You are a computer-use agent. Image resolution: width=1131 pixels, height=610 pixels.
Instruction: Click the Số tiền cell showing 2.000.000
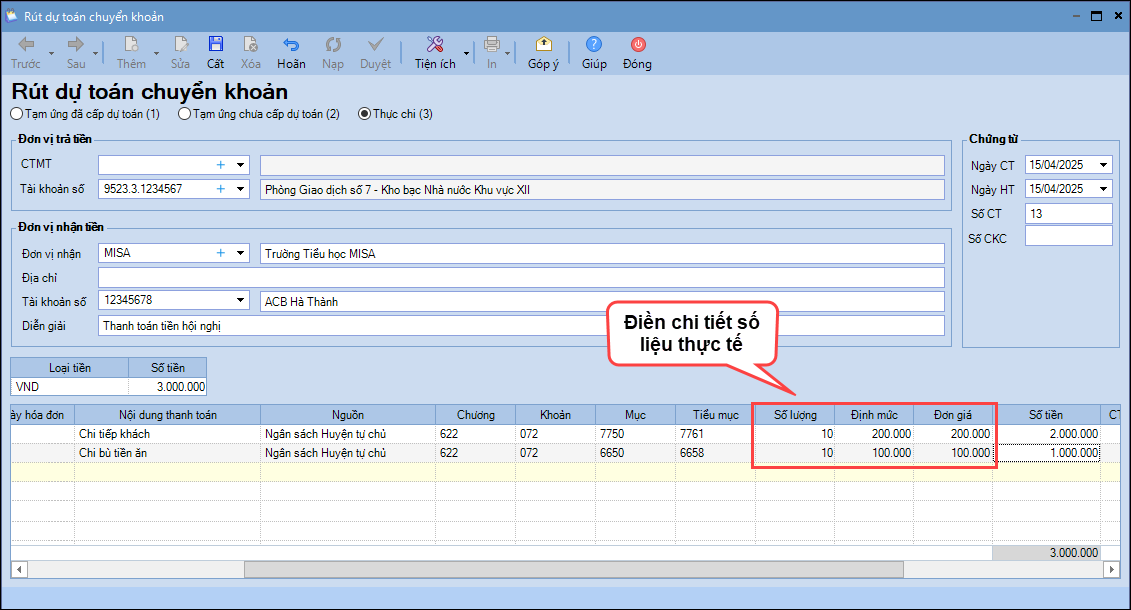pyautogui.click(x=1046, y=434)
